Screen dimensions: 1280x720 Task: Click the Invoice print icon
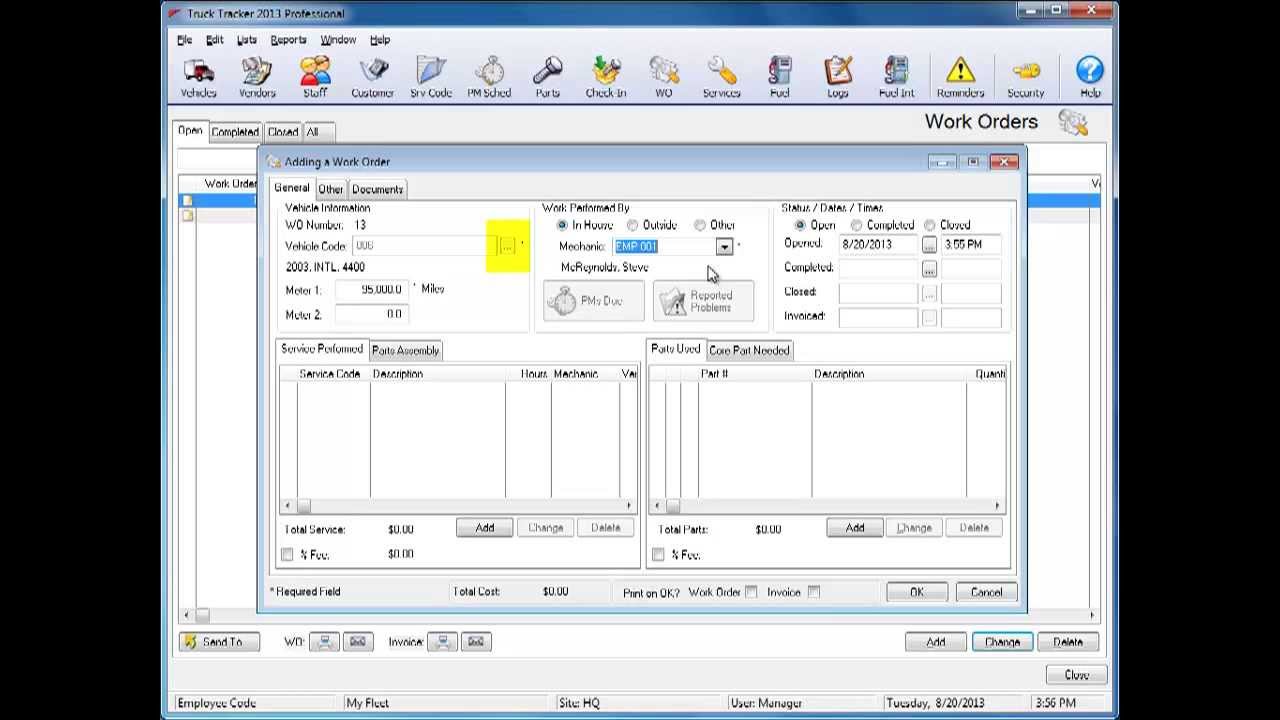443,642
